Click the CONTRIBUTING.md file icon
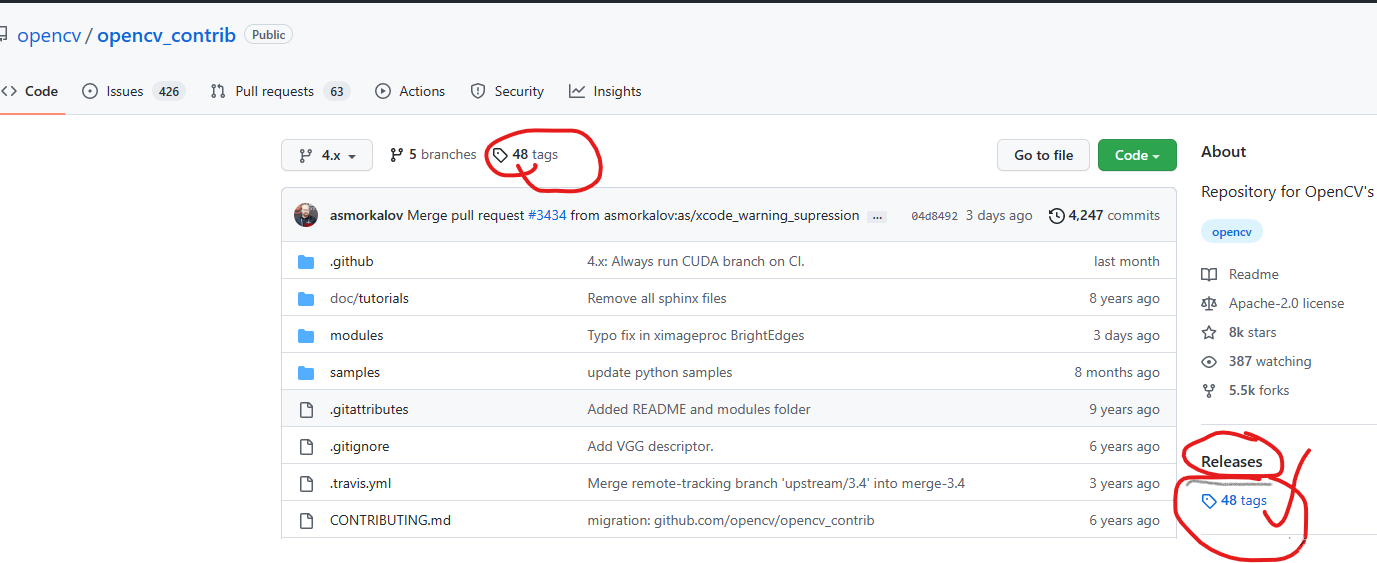The image size is (1377, 563). 306,521
